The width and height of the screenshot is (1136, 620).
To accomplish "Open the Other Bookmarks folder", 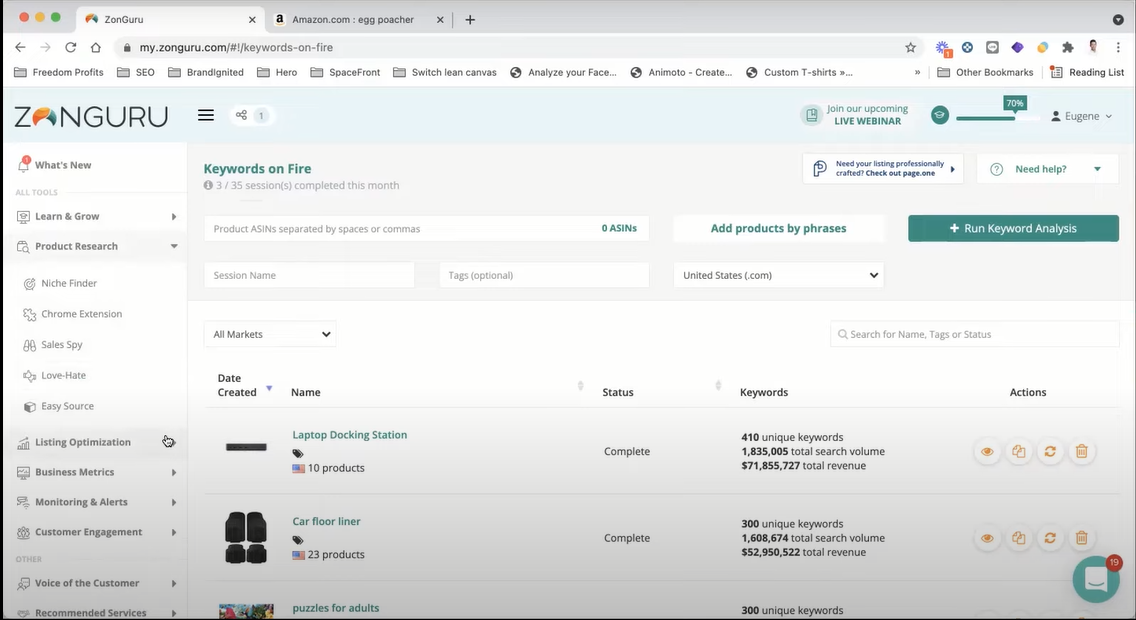I will (x=985, y=72).
